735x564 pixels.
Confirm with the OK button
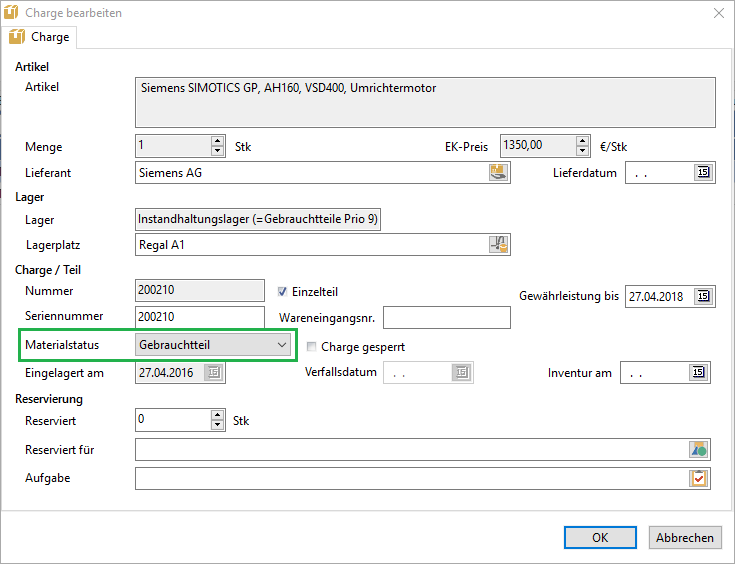click(600, 537)
